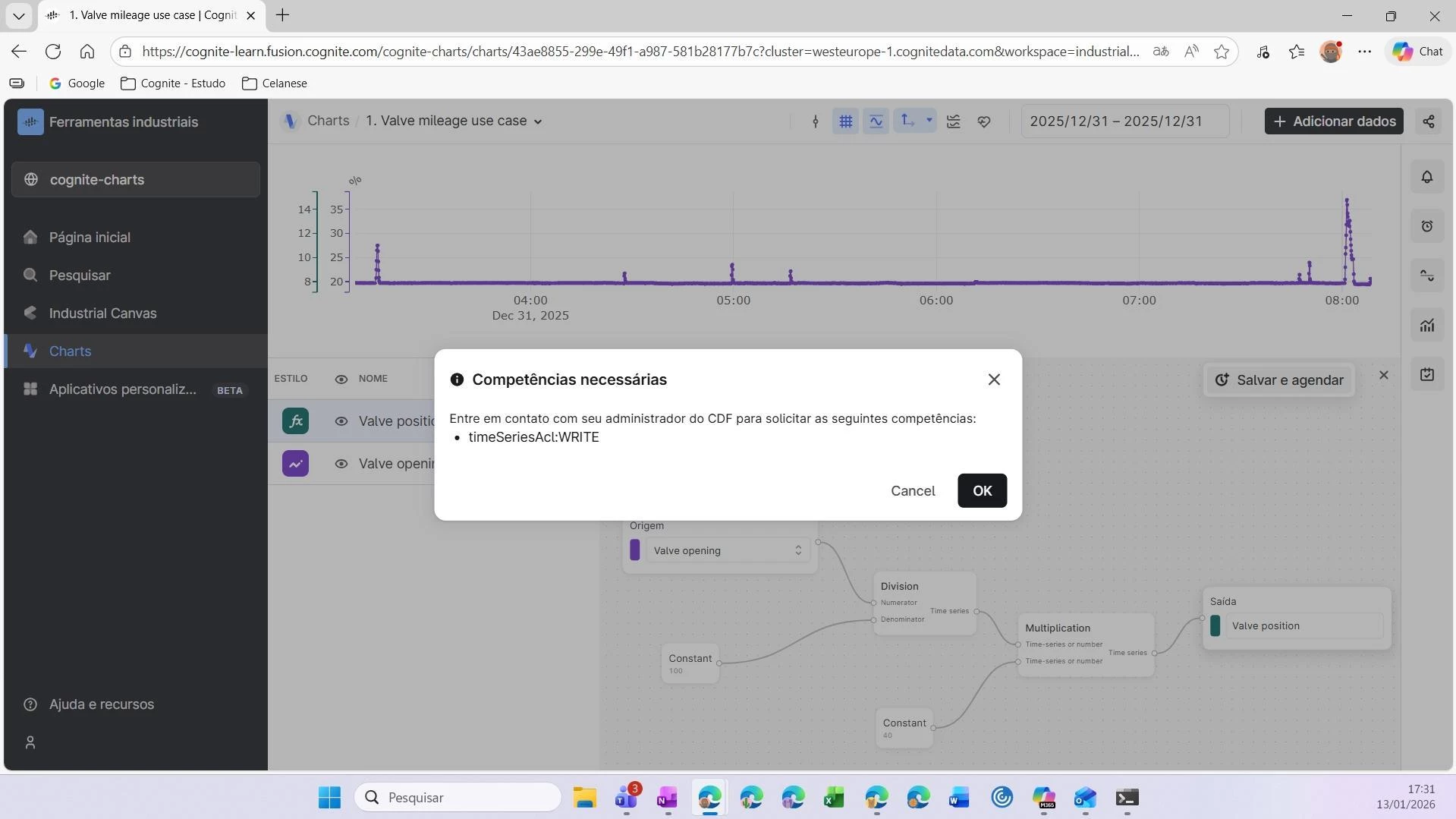1456x819 pixels.
Task: Toggle the y-axis display button
Action: (x=907, y=121)
